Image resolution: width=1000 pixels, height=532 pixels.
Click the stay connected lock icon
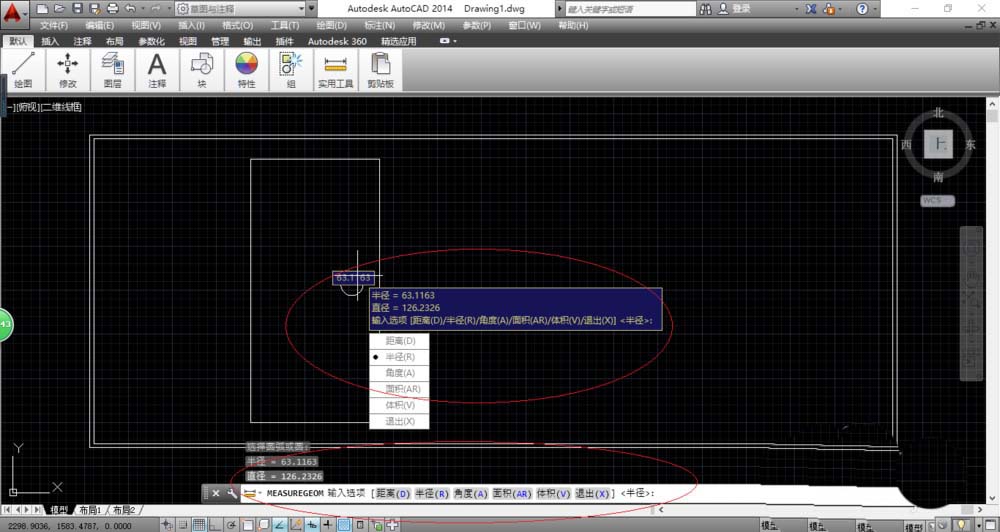tap(829, 9)
